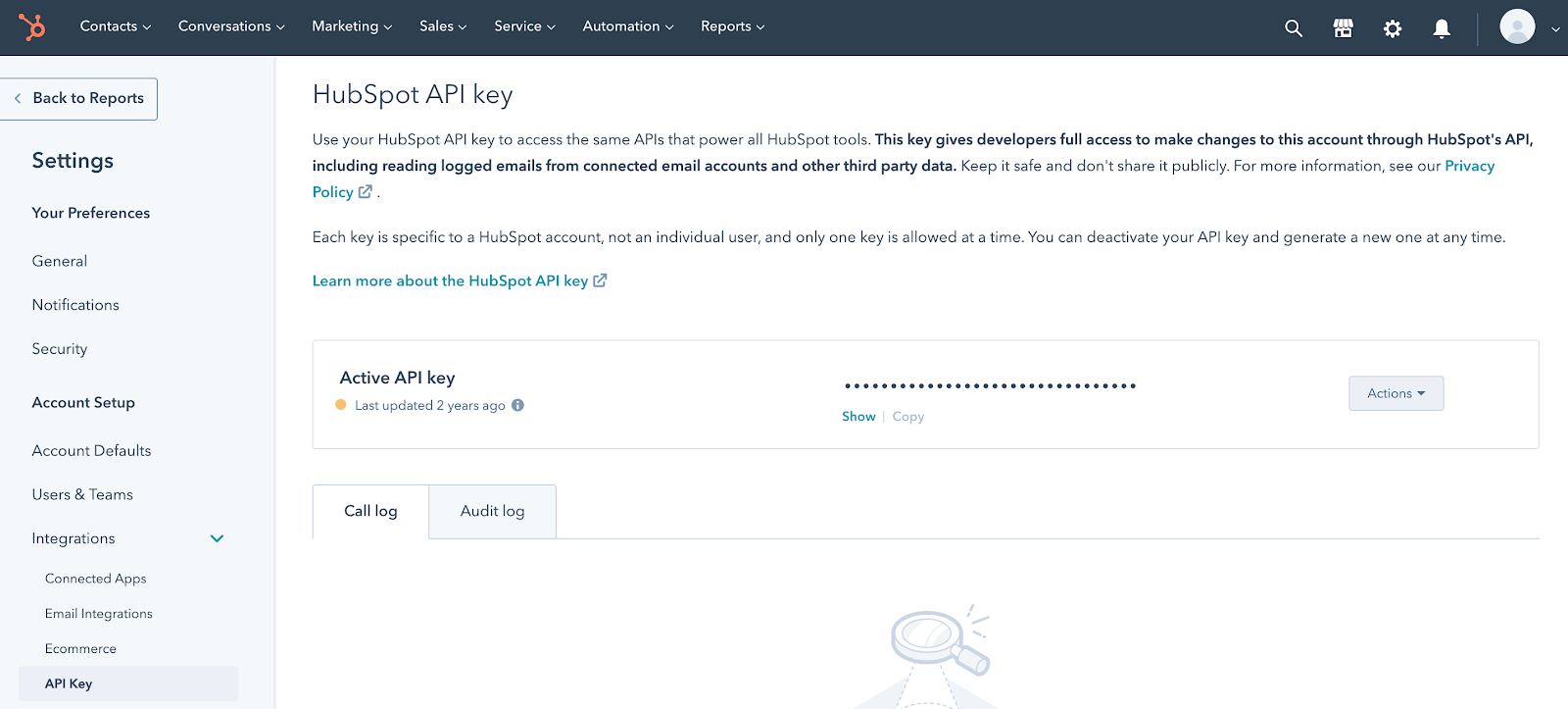Image resolution: width=1568 pixels, height=709 pixels.
Task: Open Learn more about HubSpot API key
Action: pos(460,280)
